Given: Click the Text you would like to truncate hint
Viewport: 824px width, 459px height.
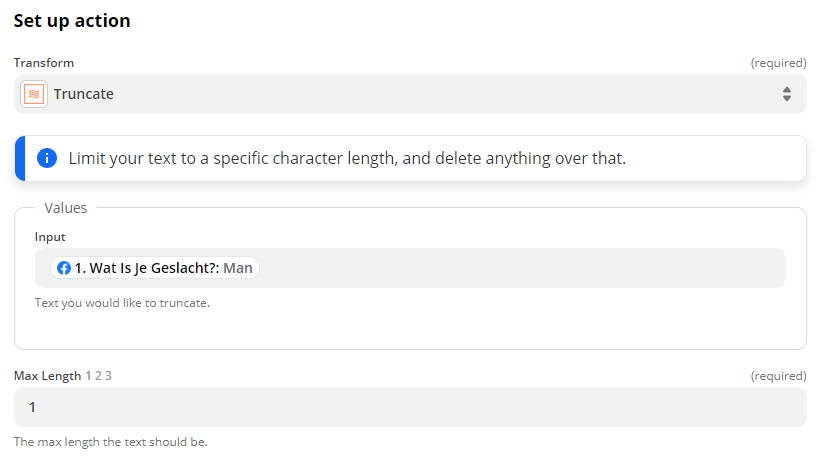Looking at the screenshot, I should (122, 302).
